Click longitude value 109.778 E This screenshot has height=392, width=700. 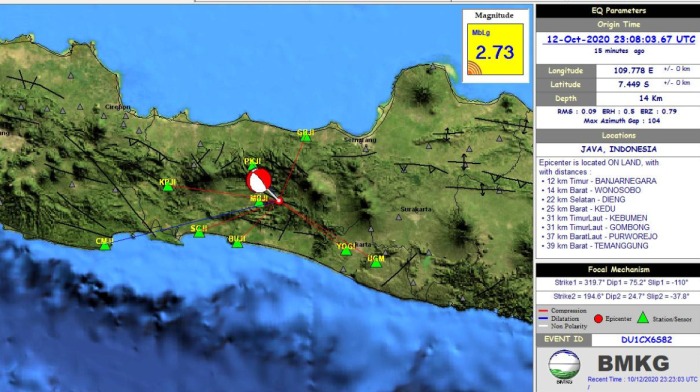[633, 71]
